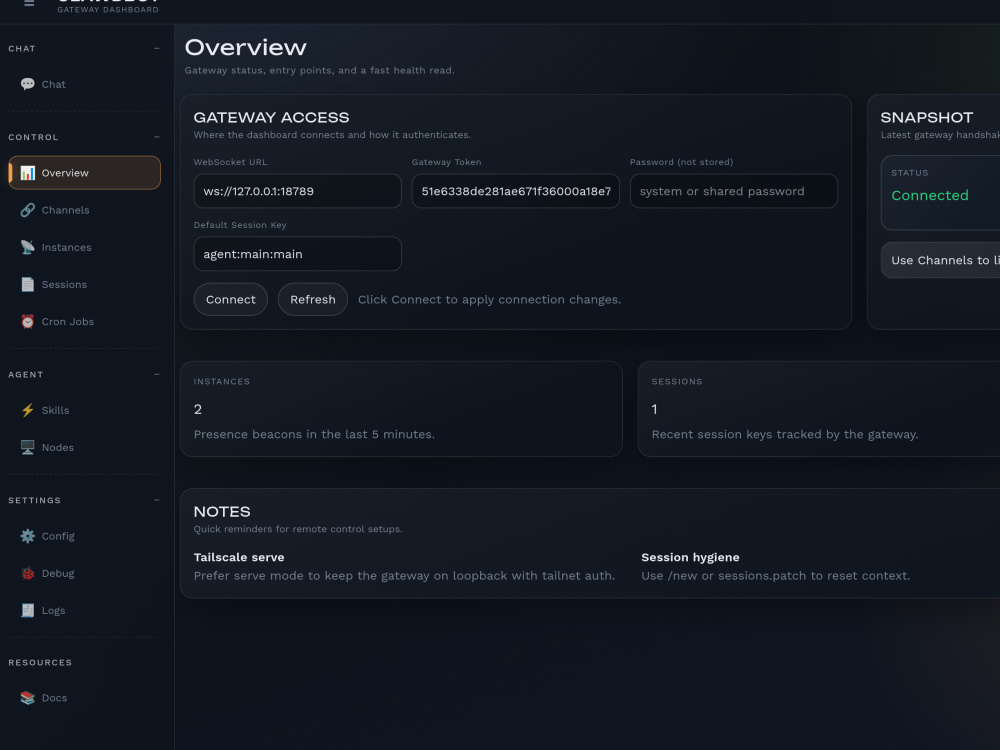Collapse the Control sidebar section
This screenshot has width=1000, height=750.
(x=157, y=137)
